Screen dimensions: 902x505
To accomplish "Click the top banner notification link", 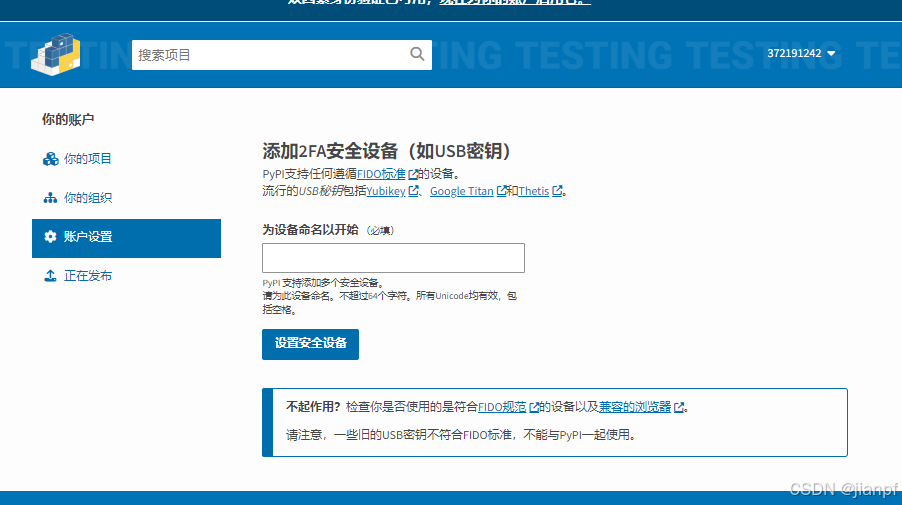I will (x=515, y=2).
